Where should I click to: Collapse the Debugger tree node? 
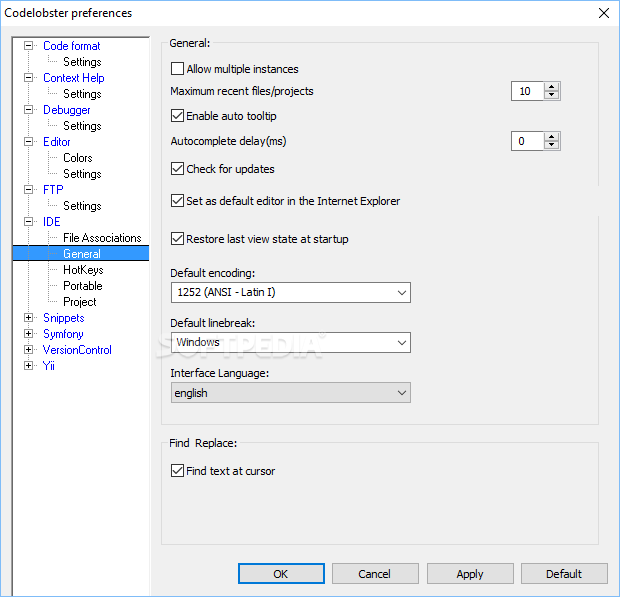[28, 110]
